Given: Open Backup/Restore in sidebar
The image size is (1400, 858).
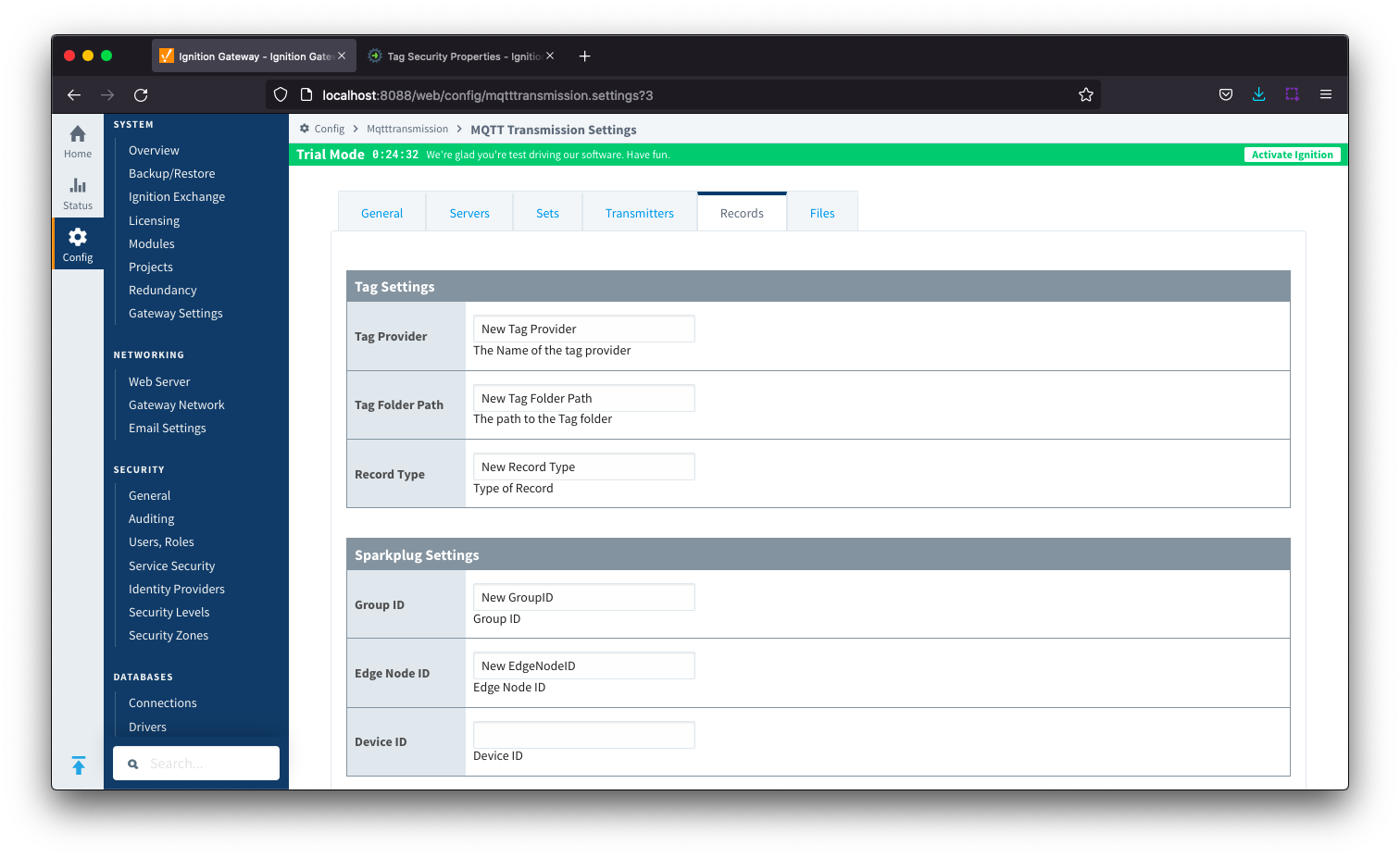Looking at the screenshot, I should [x=171, y=174].
